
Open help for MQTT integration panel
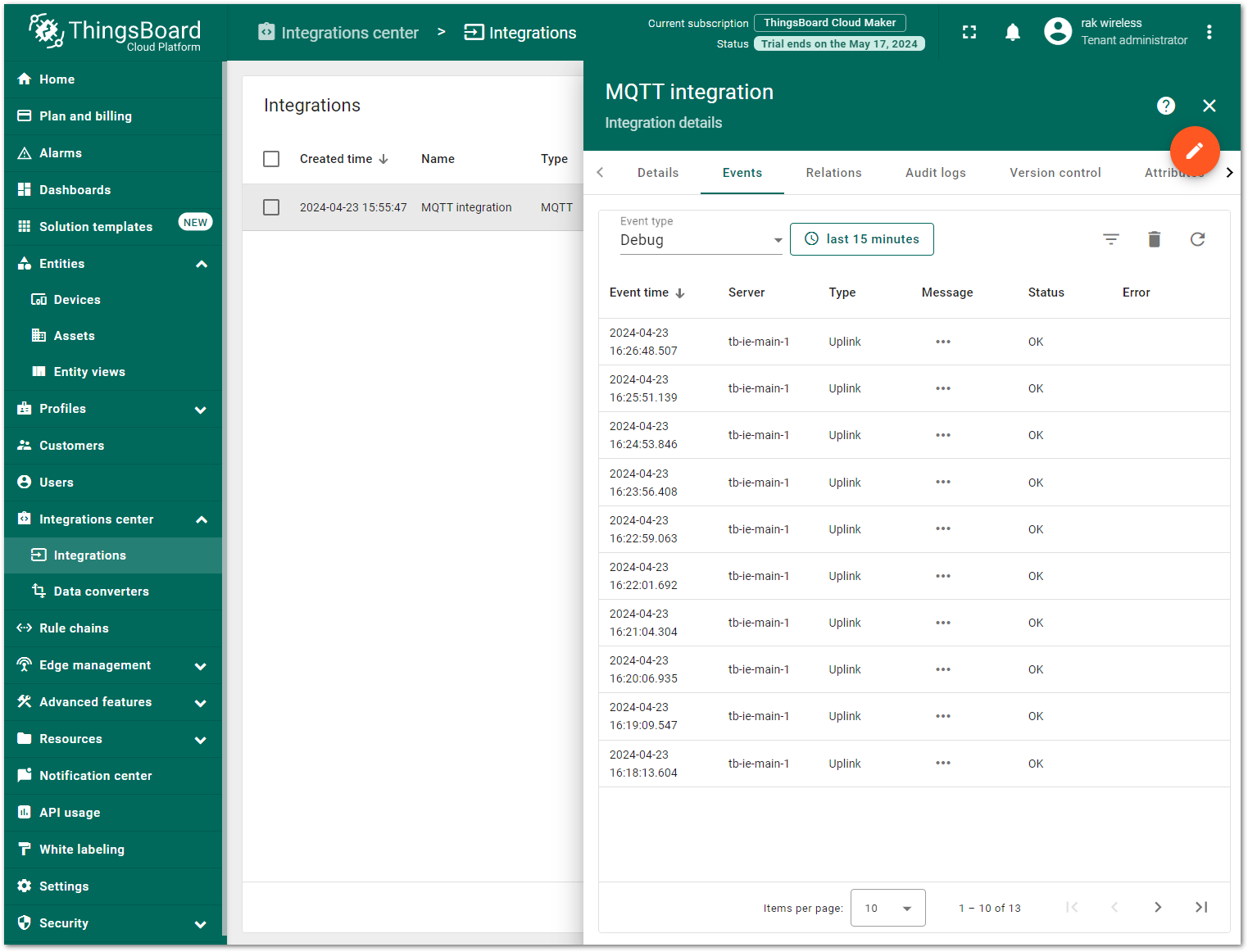[x=1166, y=106]
